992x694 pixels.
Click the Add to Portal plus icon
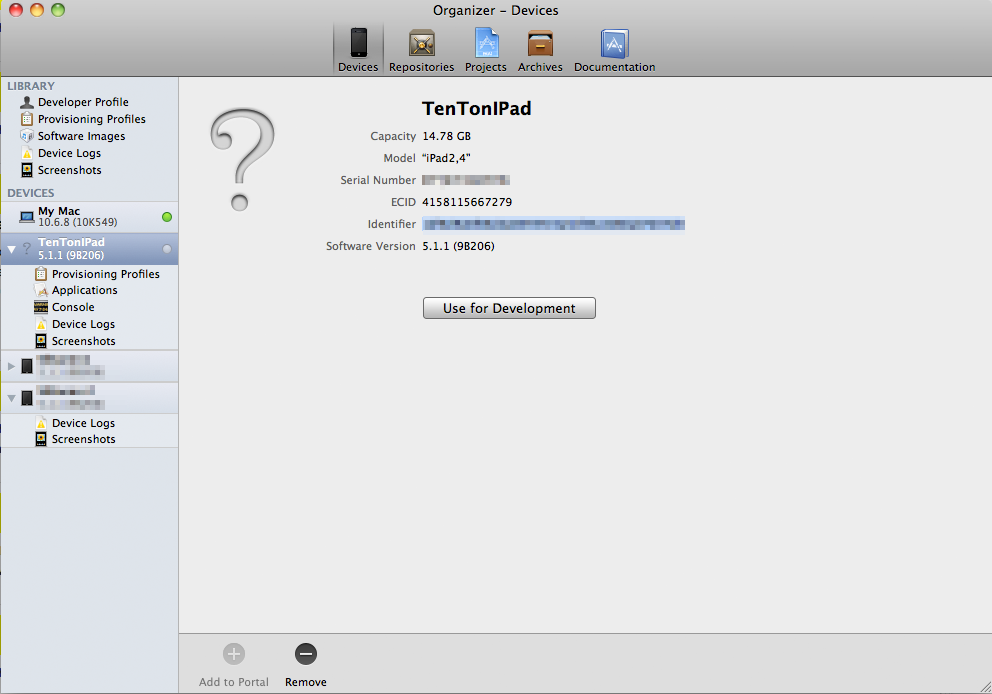pyautogui.click(x=234, y=654)
